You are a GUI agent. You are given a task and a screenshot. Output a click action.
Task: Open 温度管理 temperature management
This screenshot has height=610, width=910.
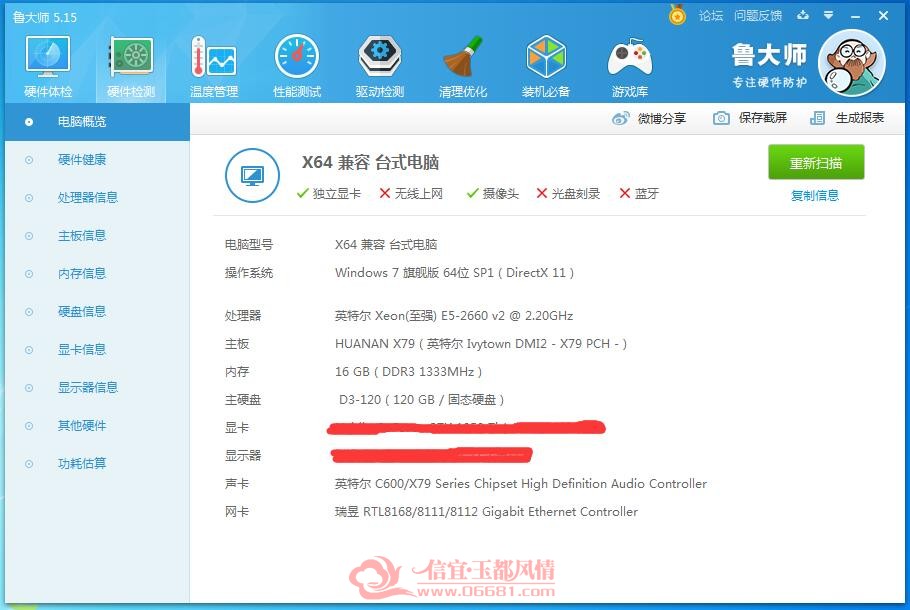214,67
